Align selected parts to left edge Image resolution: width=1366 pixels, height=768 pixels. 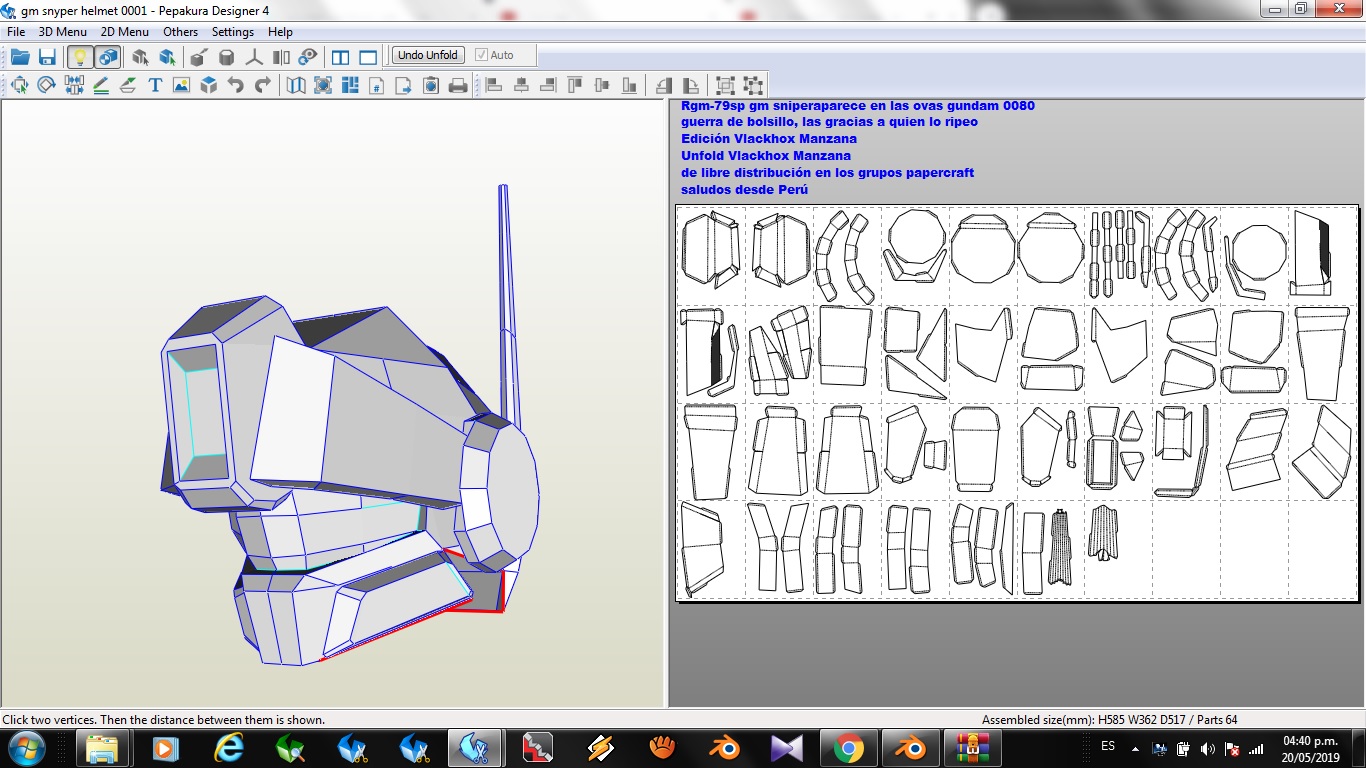(x=493, y=85)
